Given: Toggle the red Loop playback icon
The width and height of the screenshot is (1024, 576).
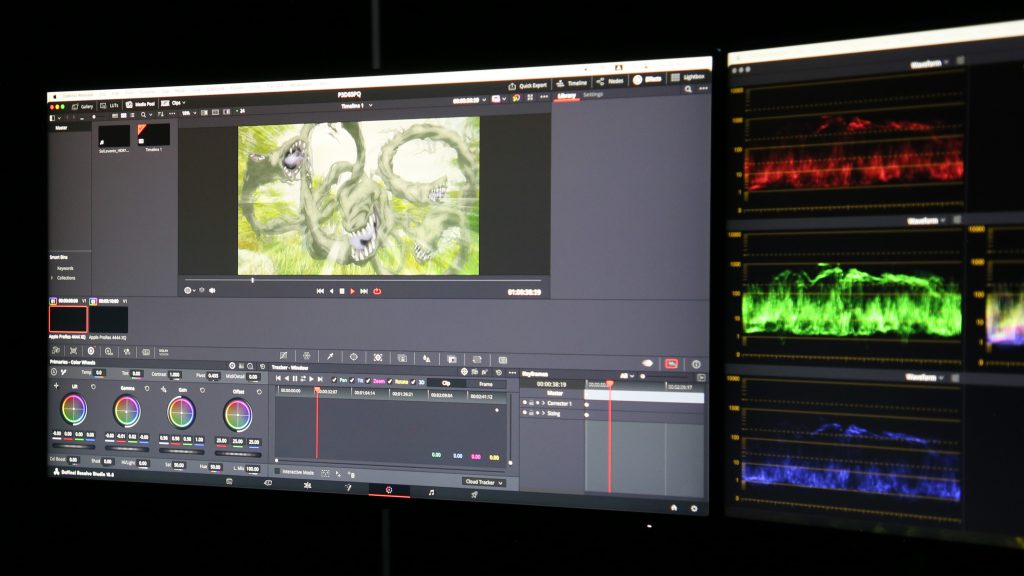Looking at the screenshot, I should [x=377, y=291].
